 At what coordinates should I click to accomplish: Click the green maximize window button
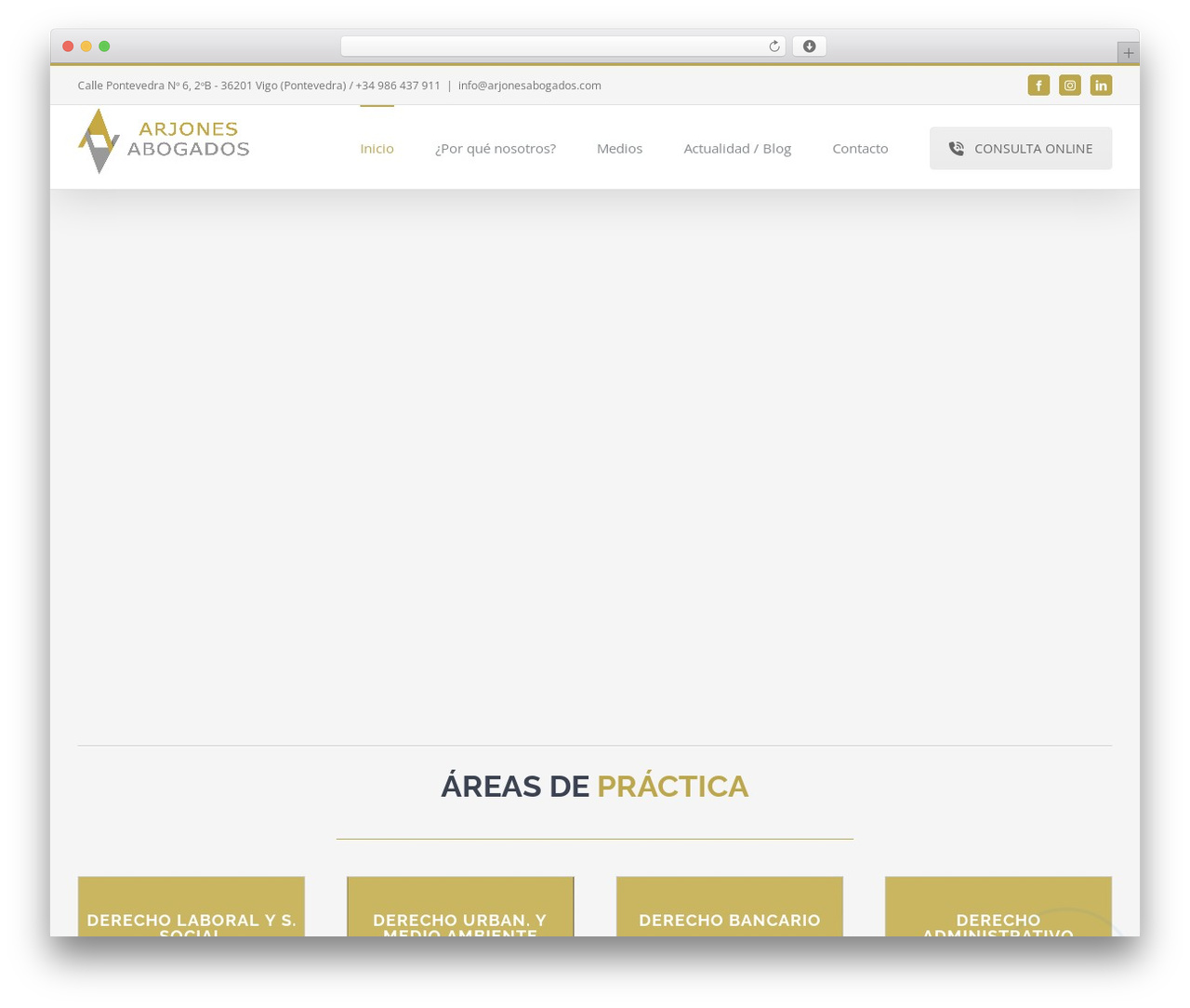click(104, 46)
